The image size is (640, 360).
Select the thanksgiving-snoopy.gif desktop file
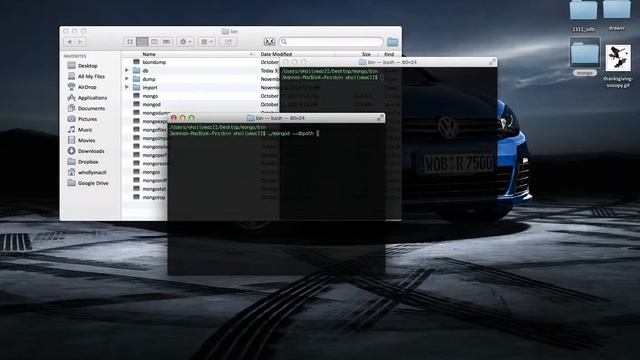coord(618,65)
